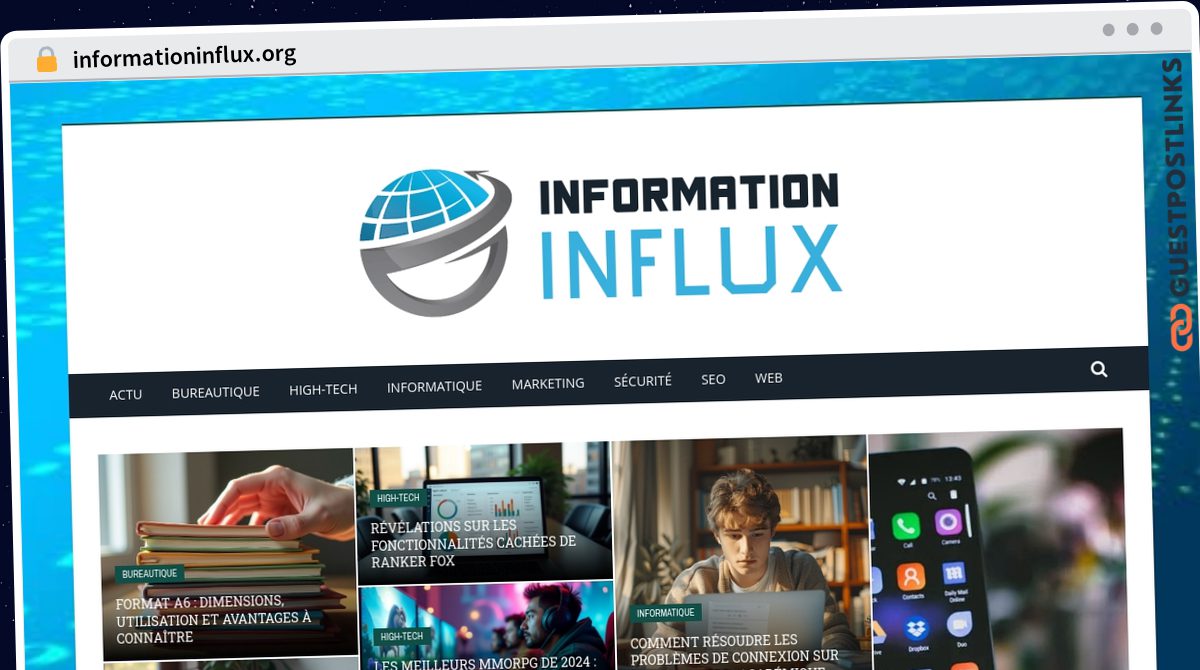The image size is (1200, 670).
Task: Click the HIGH-TECH badge on Ranker Fox card
Action: (x=398, y=498)
